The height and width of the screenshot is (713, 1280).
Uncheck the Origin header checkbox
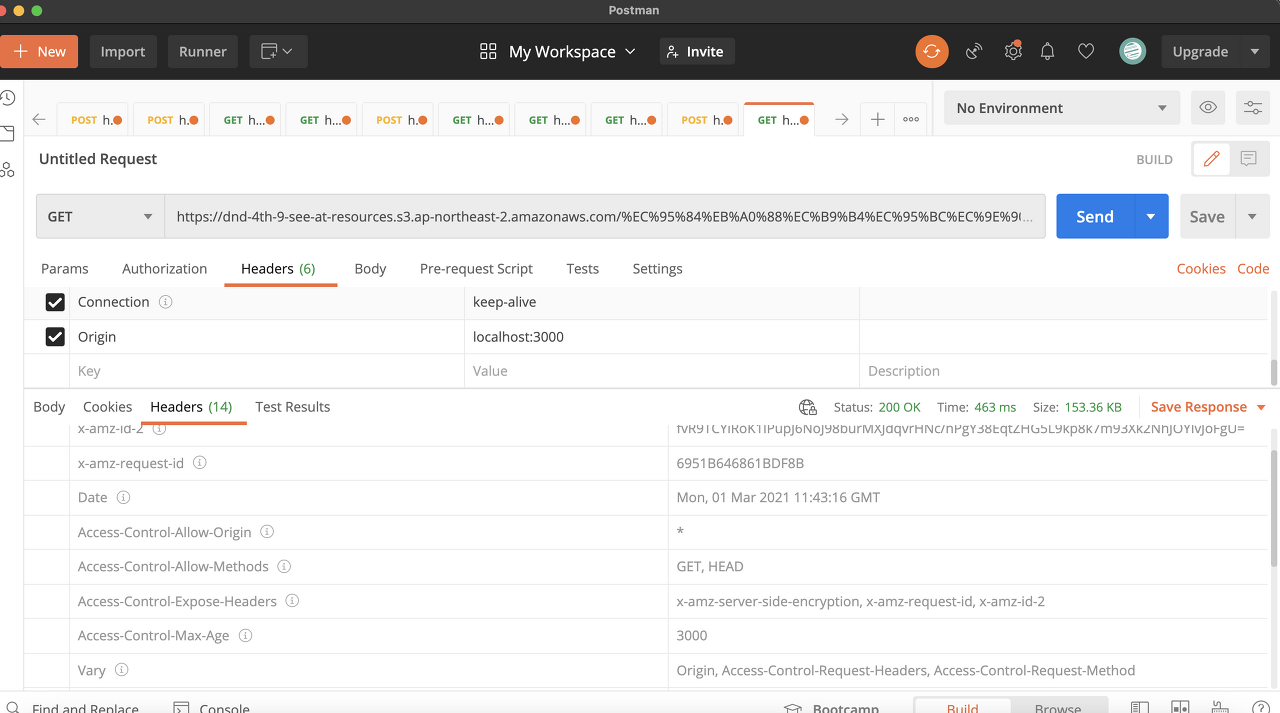coord(55,337)
